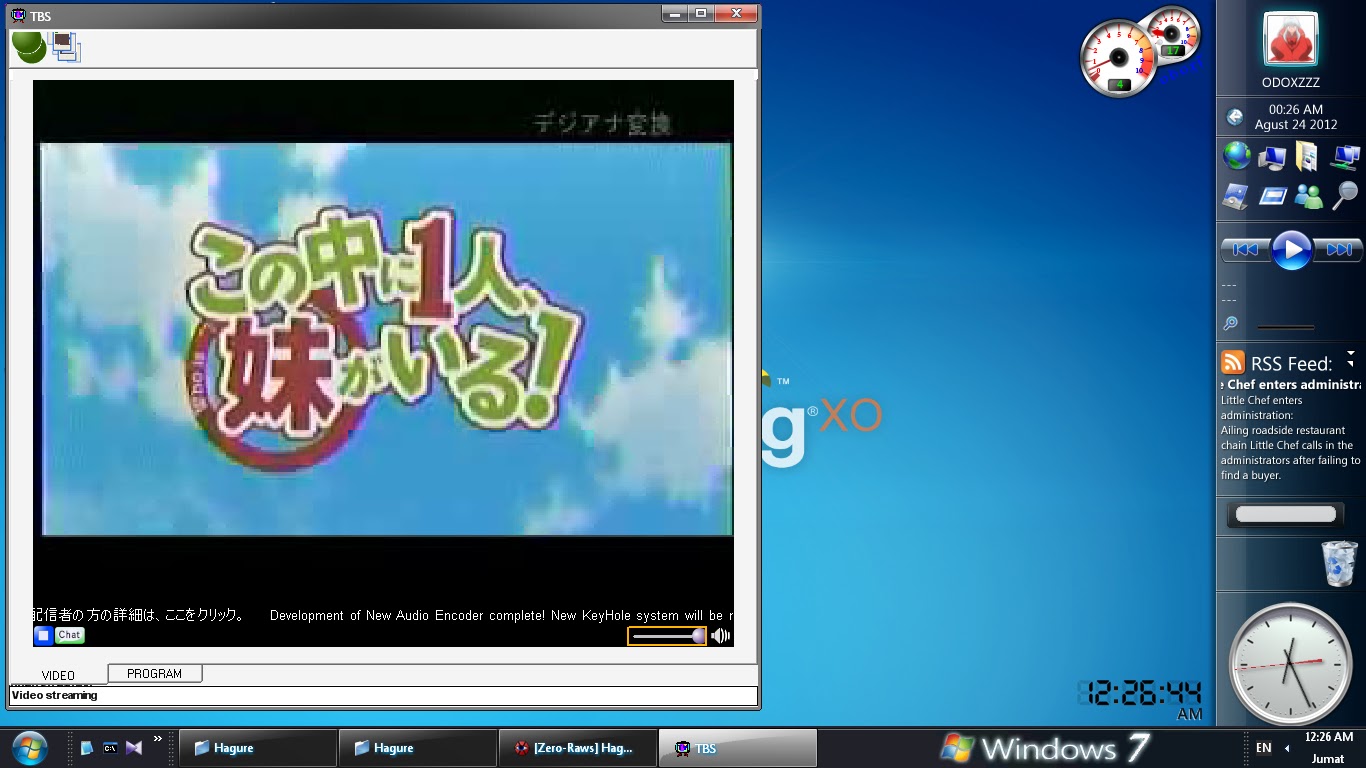Switch to the VIDEO tab
Image resolution: width=1366 pixels, height=768 pixels.
pyautogui.click(x=58, y=675)
